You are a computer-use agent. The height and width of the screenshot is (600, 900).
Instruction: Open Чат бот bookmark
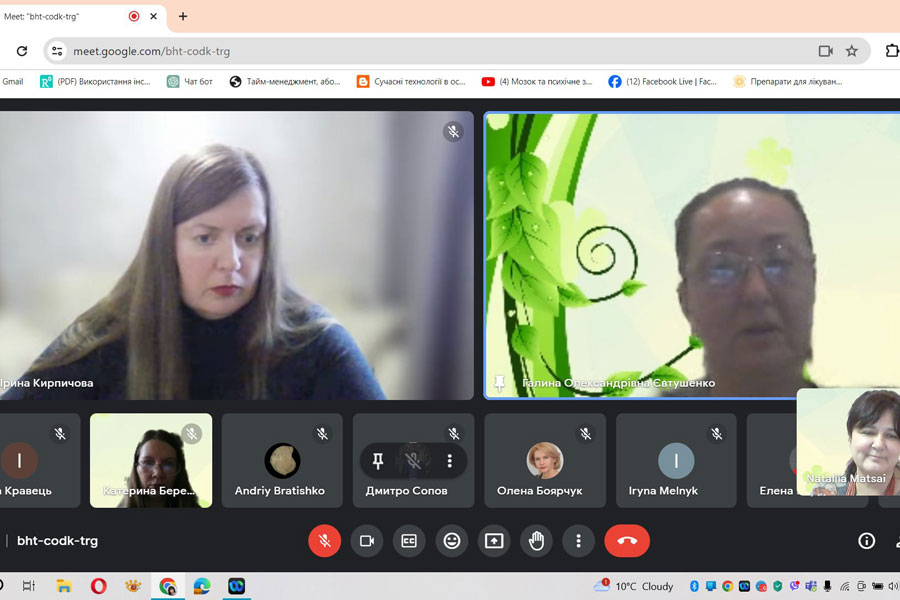point(189,82)
